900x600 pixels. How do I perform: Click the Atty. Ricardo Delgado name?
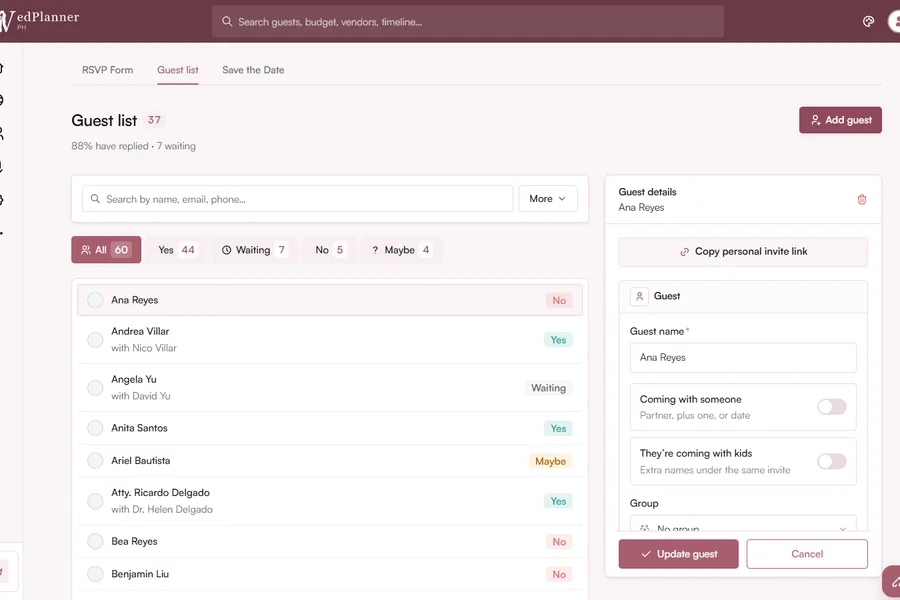pos(160,493)
